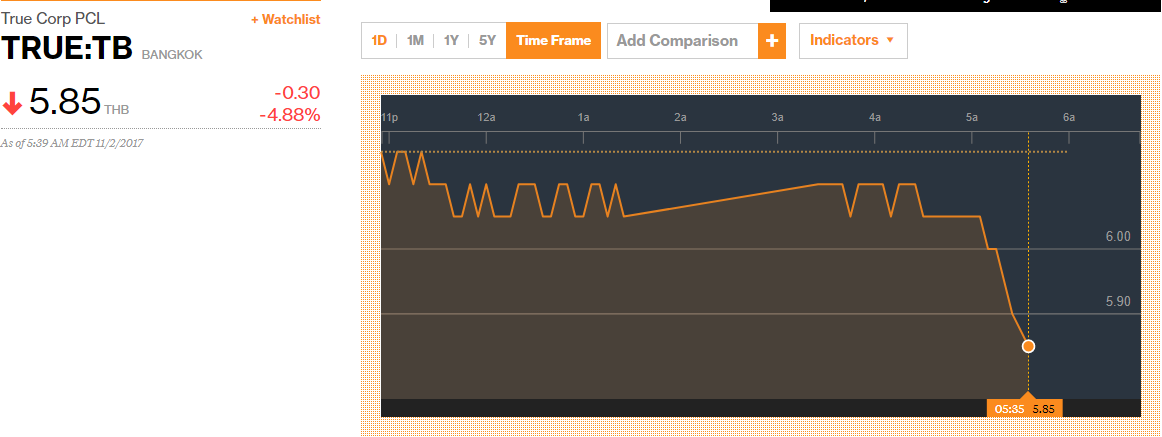Image resolution: width=1162 pixels, height=437 pixels.
Task: Click the 3a label on time axis
Action: (777, 117)
